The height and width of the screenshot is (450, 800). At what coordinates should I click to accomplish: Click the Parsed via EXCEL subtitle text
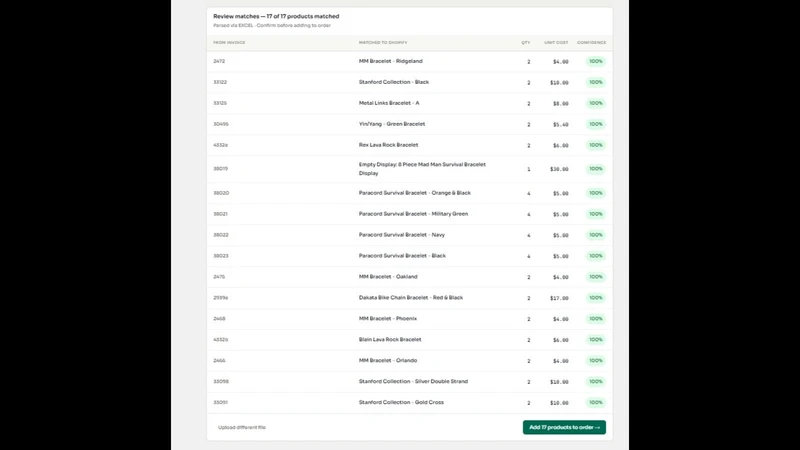272,26
